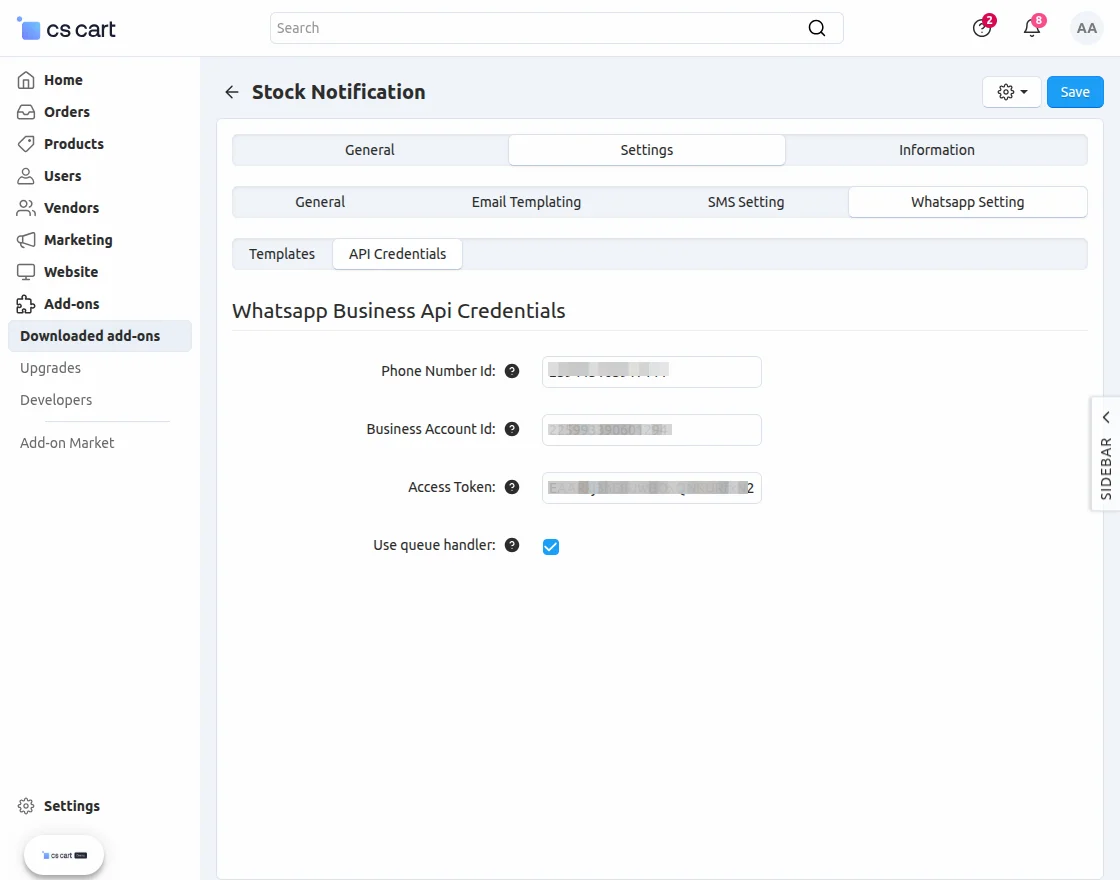Open the Vendors section
Viewport: 1120px width, 880px height.
pyautogui.click(x=71, y=207)
